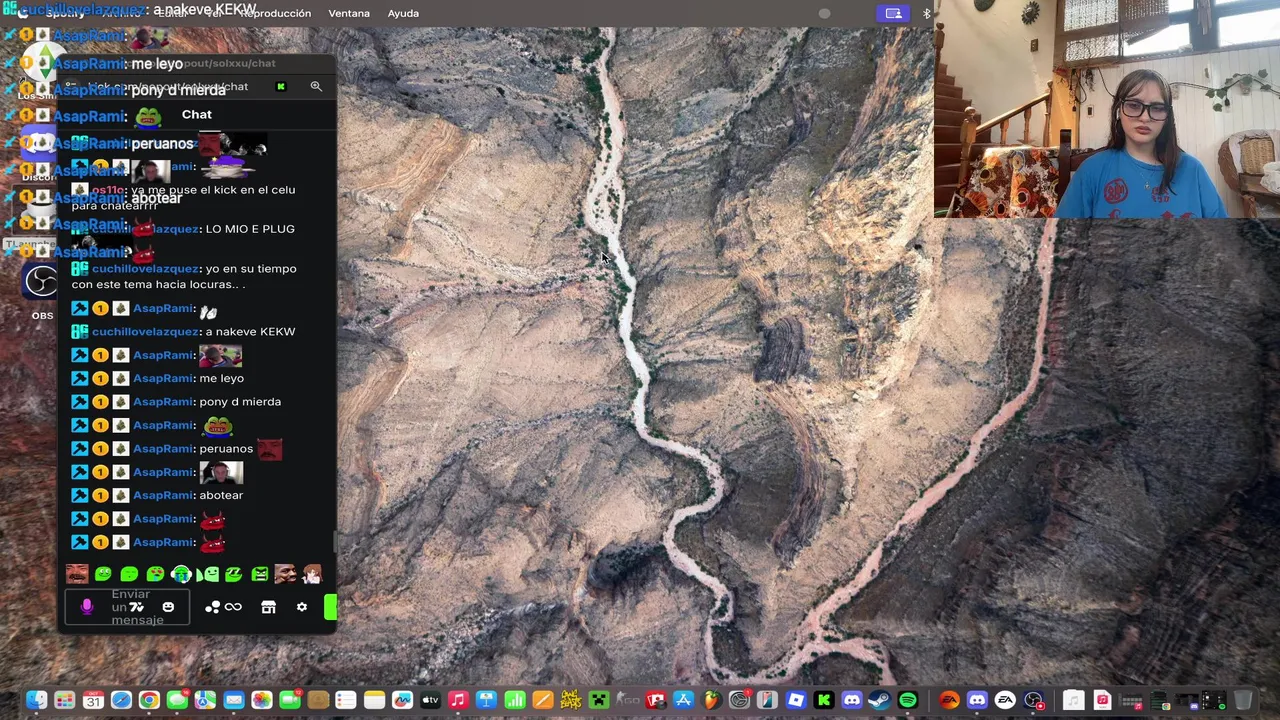
Task: Open Reminders from the Dock
Action: (x=346, y=700)
